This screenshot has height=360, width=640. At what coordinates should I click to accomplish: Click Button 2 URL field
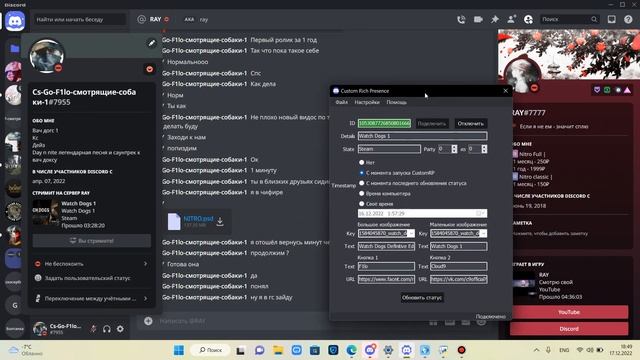pyautogui.click(x=458, y=279)
